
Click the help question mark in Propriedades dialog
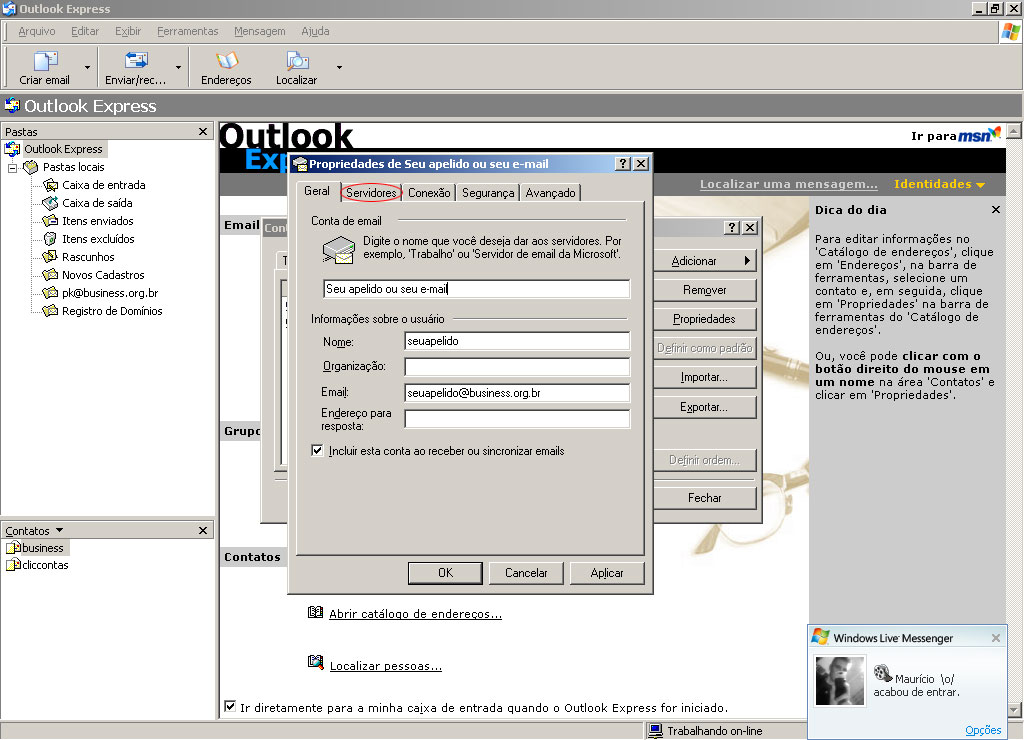(x=623, y=163)
